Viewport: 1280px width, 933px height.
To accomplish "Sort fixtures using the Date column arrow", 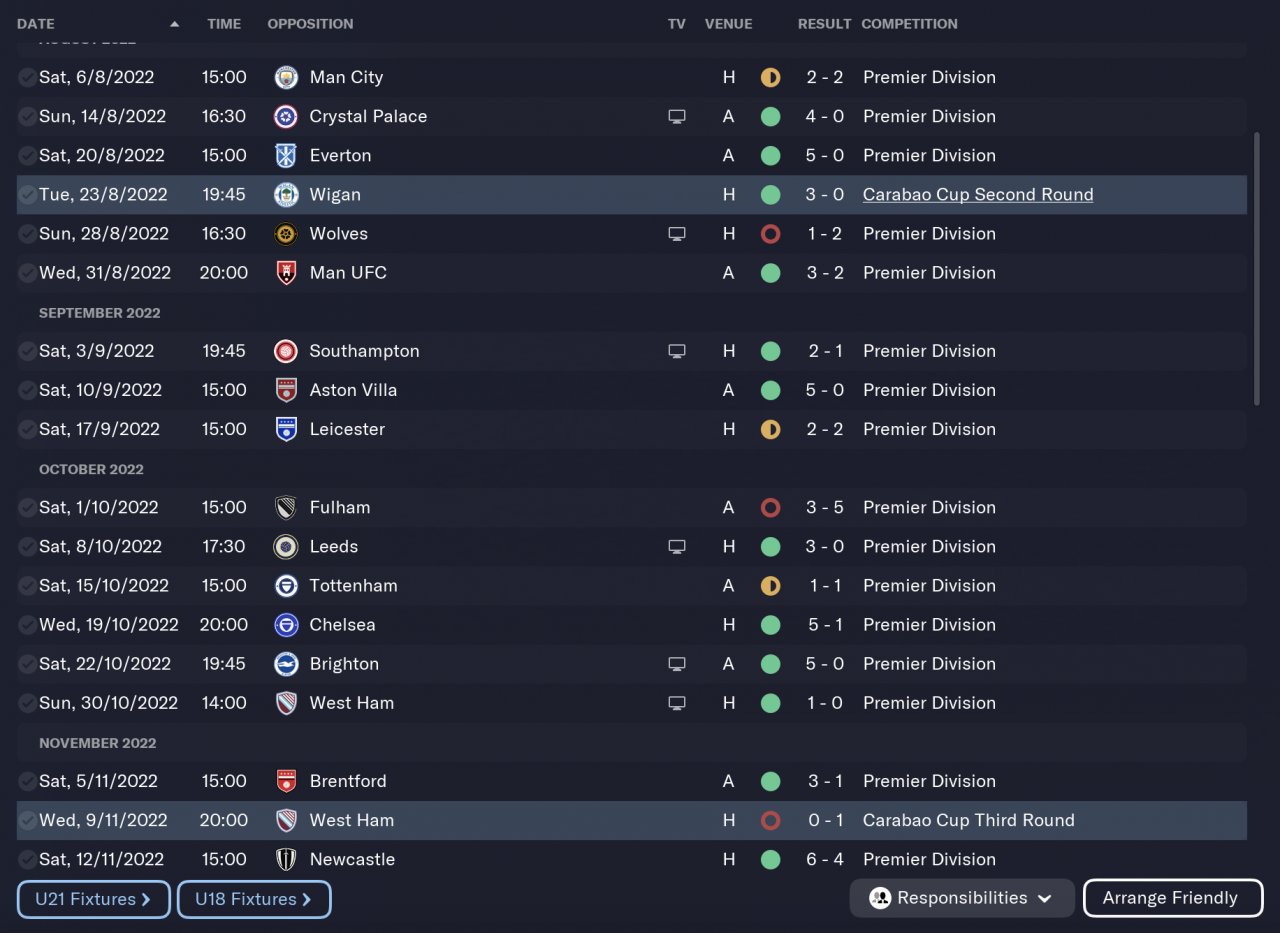I will [175, 24].
